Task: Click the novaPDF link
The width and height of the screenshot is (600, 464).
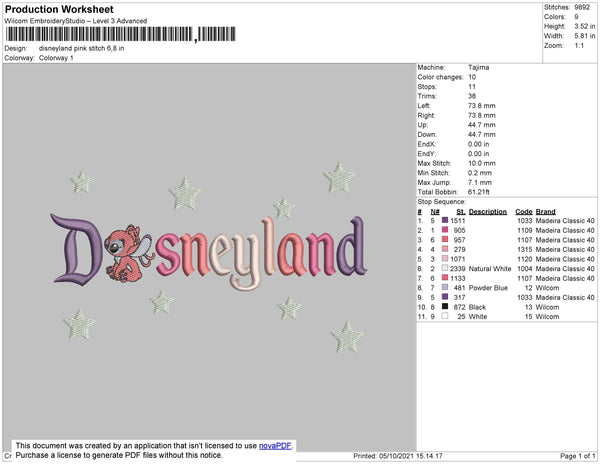Action: point(275,446)
